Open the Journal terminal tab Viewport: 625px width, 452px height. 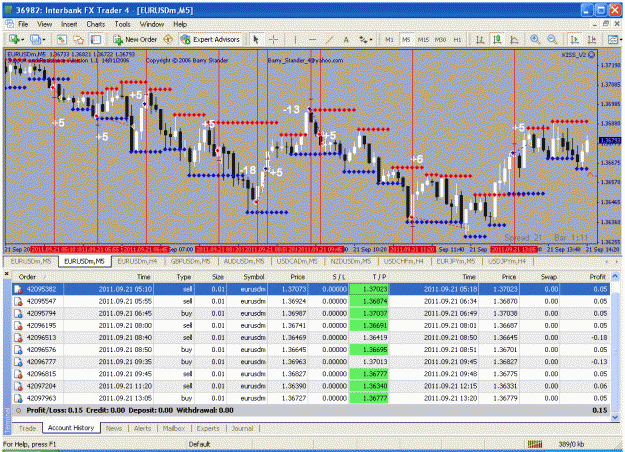click(x=242, y=428)
